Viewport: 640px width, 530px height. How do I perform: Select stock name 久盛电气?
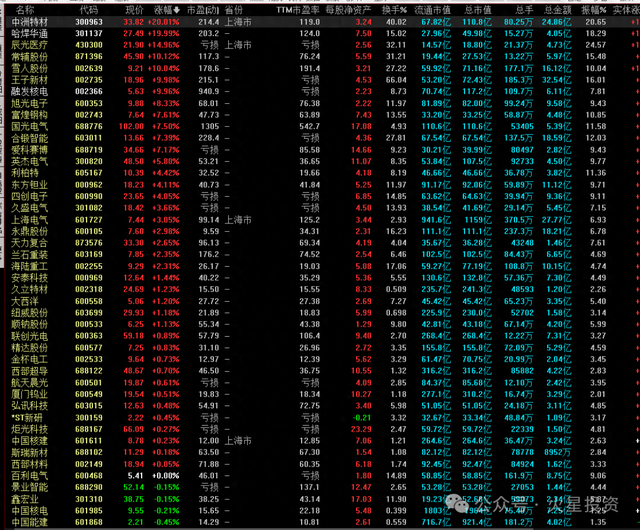(29, 208)
